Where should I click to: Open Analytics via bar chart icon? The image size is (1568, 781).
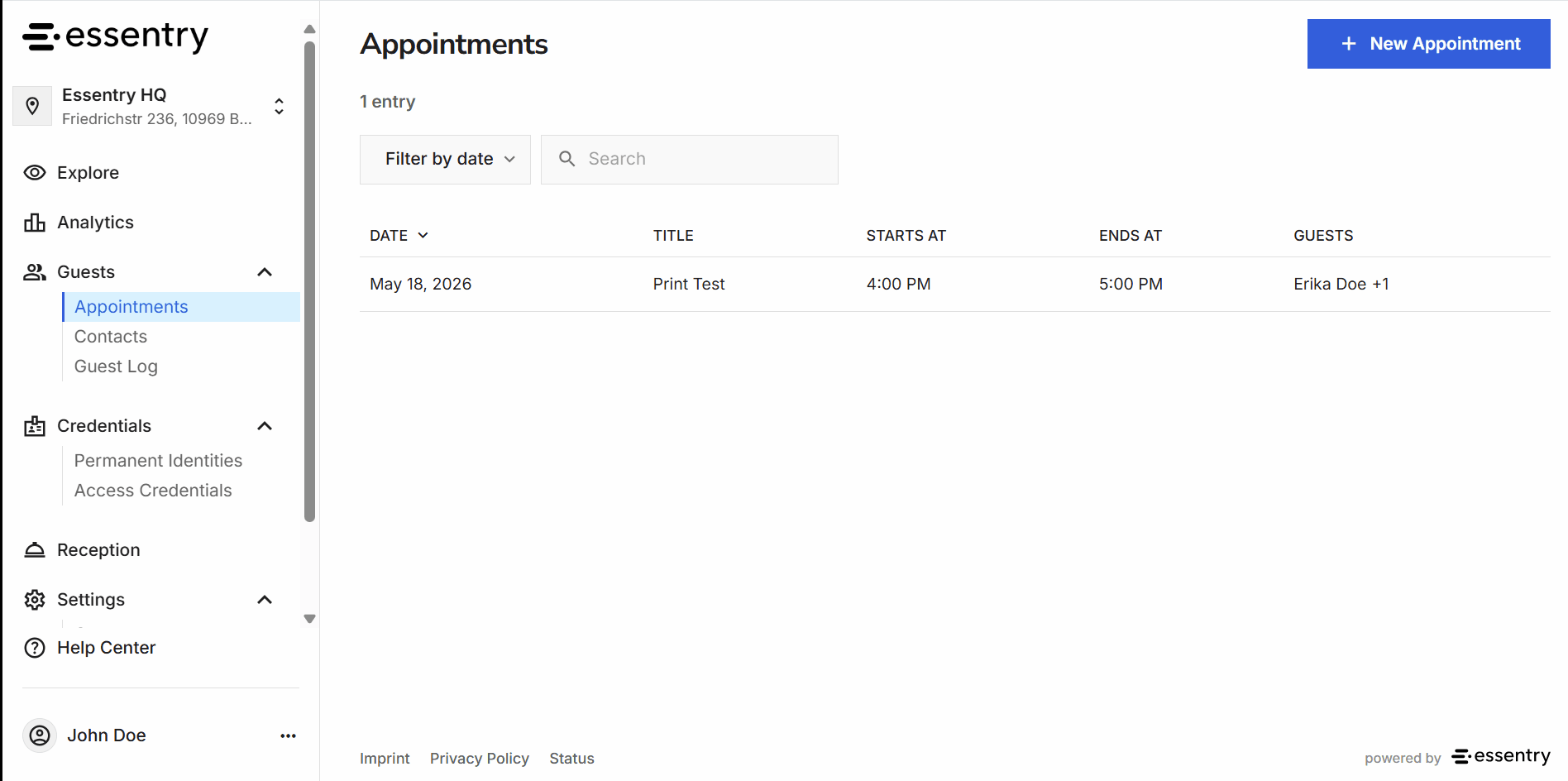coord(35,223)
